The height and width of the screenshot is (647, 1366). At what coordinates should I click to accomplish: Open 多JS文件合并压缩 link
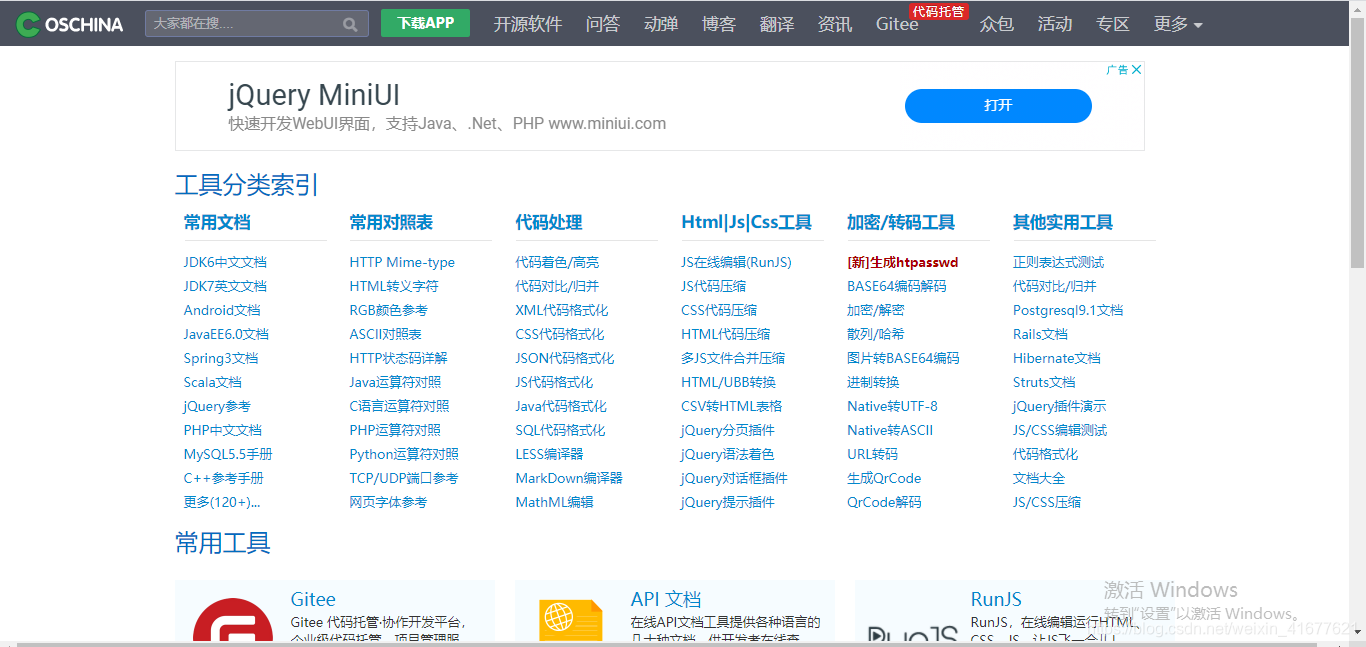[733, 358]
